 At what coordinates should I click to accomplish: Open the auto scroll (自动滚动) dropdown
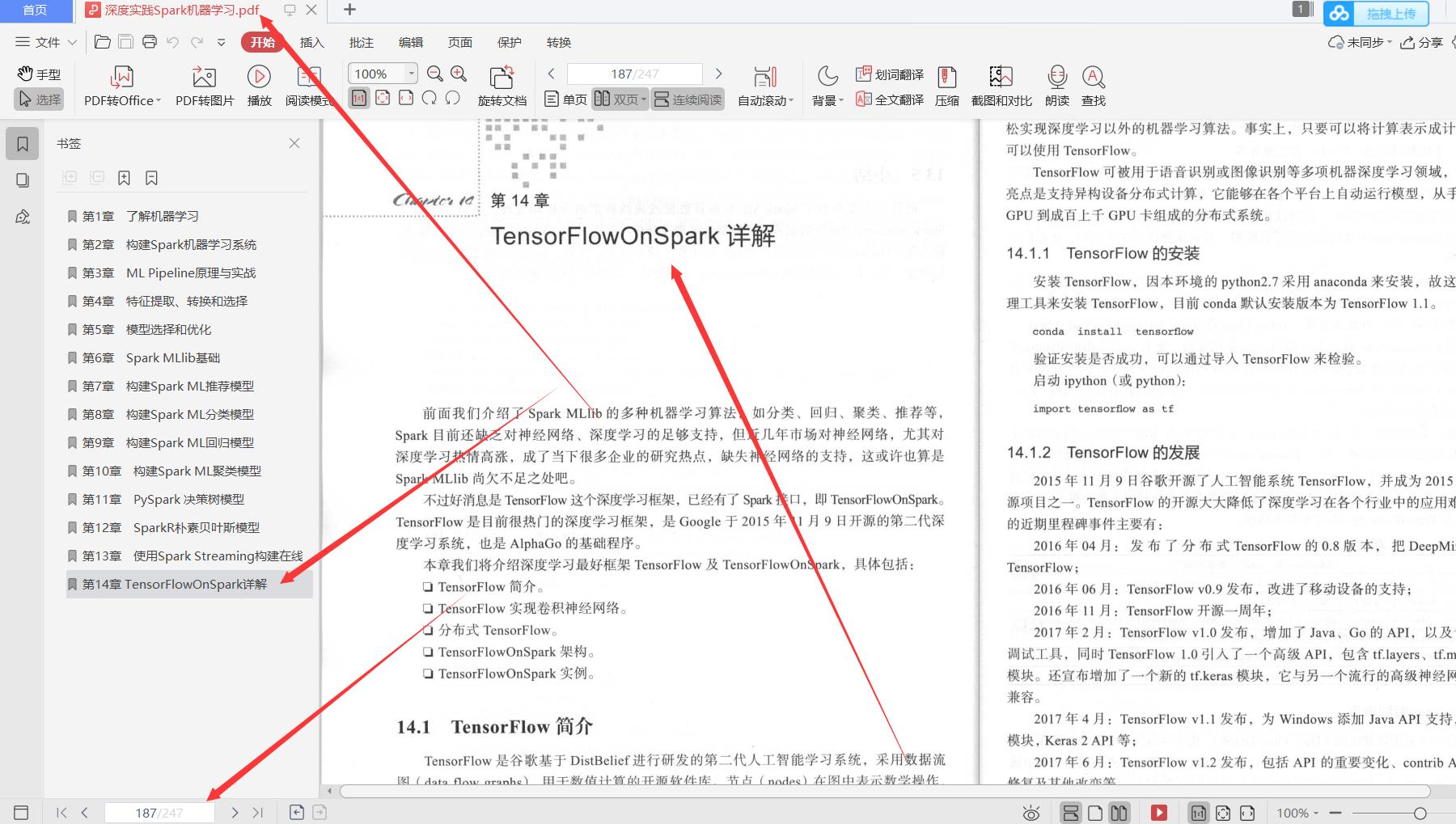pyautogui.click(x=765, y=87)
